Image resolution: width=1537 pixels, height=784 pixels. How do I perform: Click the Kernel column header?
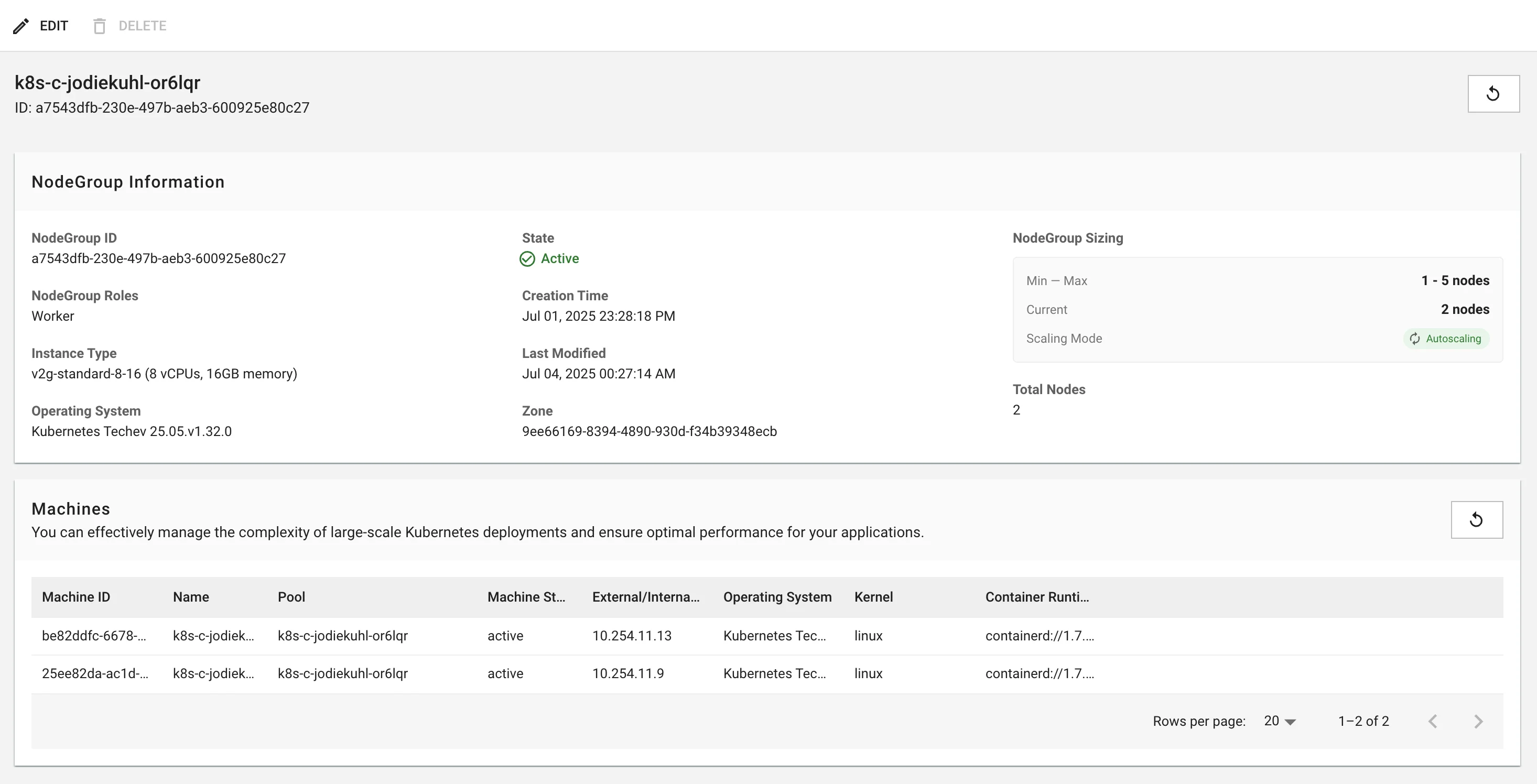(x=873, y=597)
